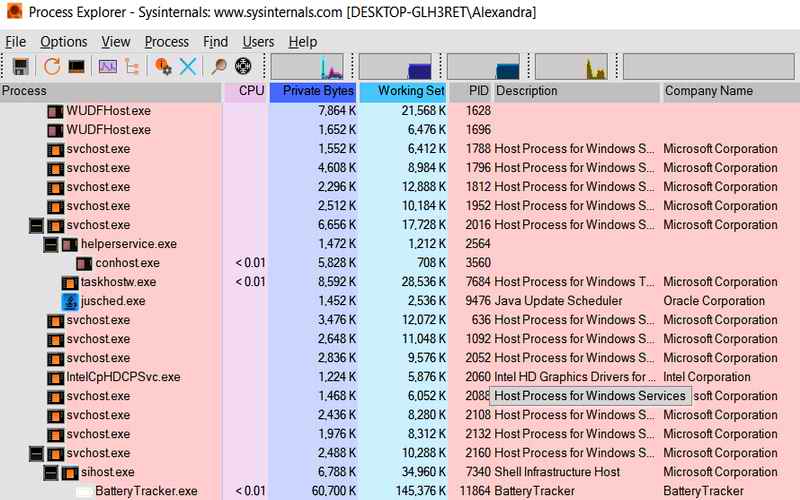Toggle the process tree view icon
Viewport: 800px width, 500px height.
click(132, 67)
